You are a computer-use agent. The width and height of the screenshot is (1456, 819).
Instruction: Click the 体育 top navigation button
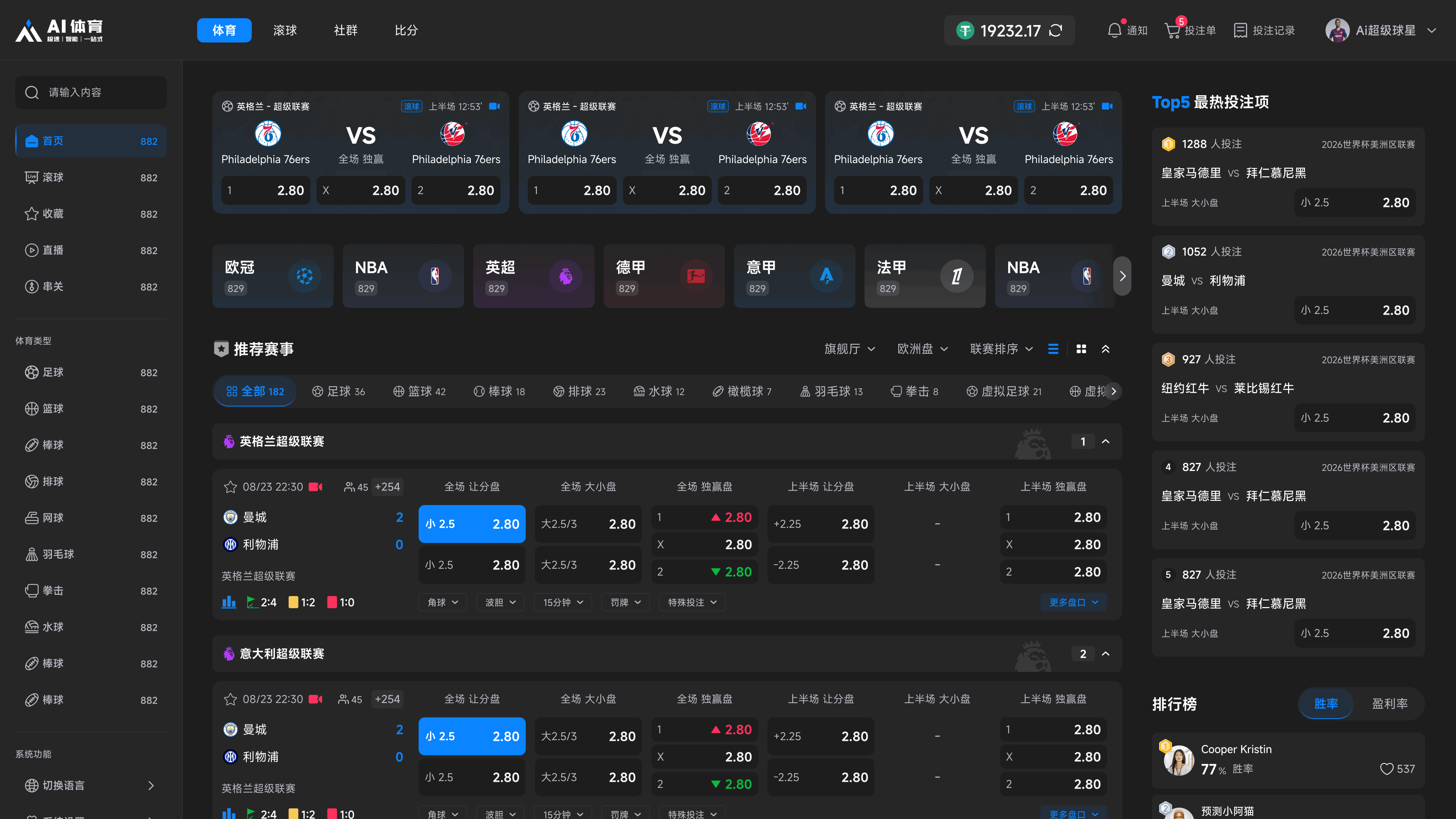[224, 30]
